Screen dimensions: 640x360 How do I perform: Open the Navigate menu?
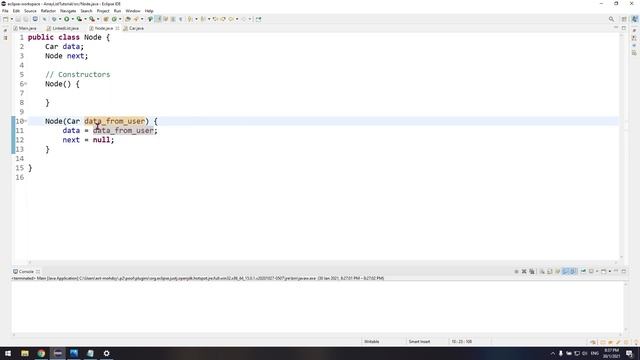tap(68, 11)
